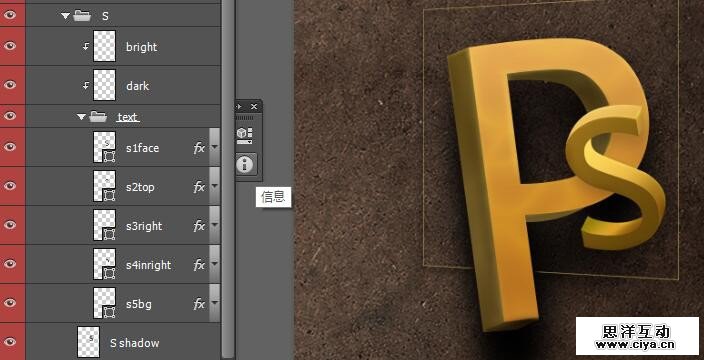The width and height of the screenshot is (704, 360).
Task: Click the fx icon on s4inright
Action: point(199,265)
